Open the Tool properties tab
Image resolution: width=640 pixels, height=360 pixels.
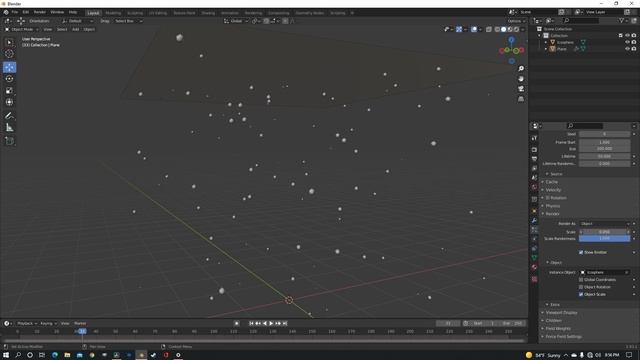pos(534,138)
